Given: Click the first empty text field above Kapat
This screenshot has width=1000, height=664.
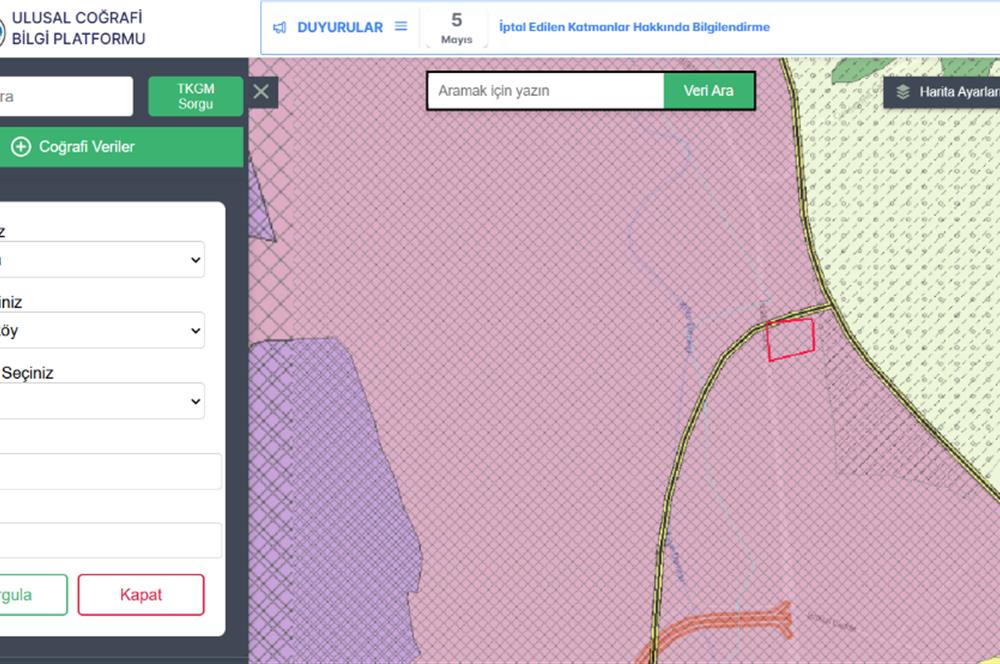Looking at the screenshot, I should 110,471.
